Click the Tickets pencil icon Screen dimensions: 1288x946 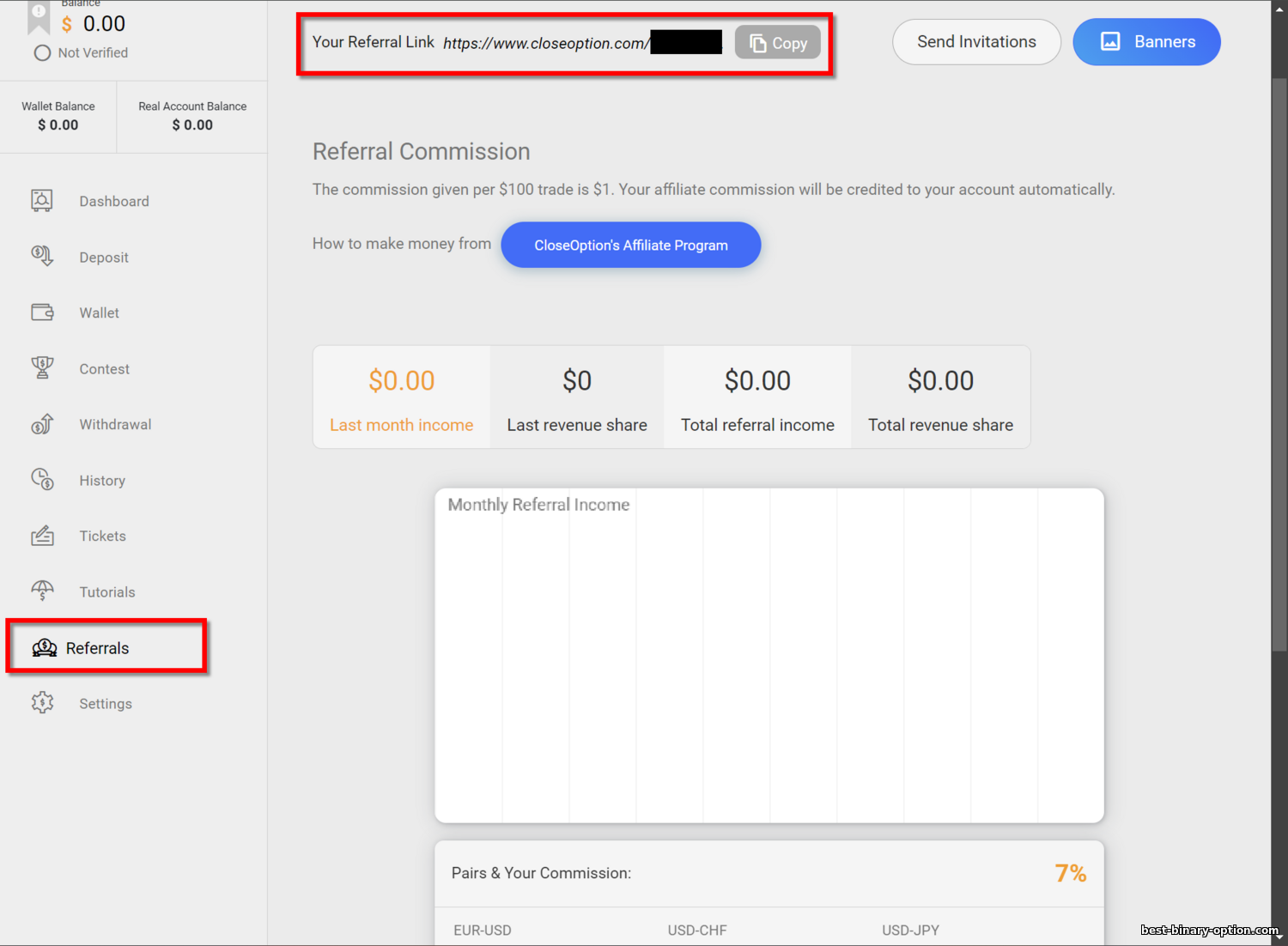(x=42, y=536)
